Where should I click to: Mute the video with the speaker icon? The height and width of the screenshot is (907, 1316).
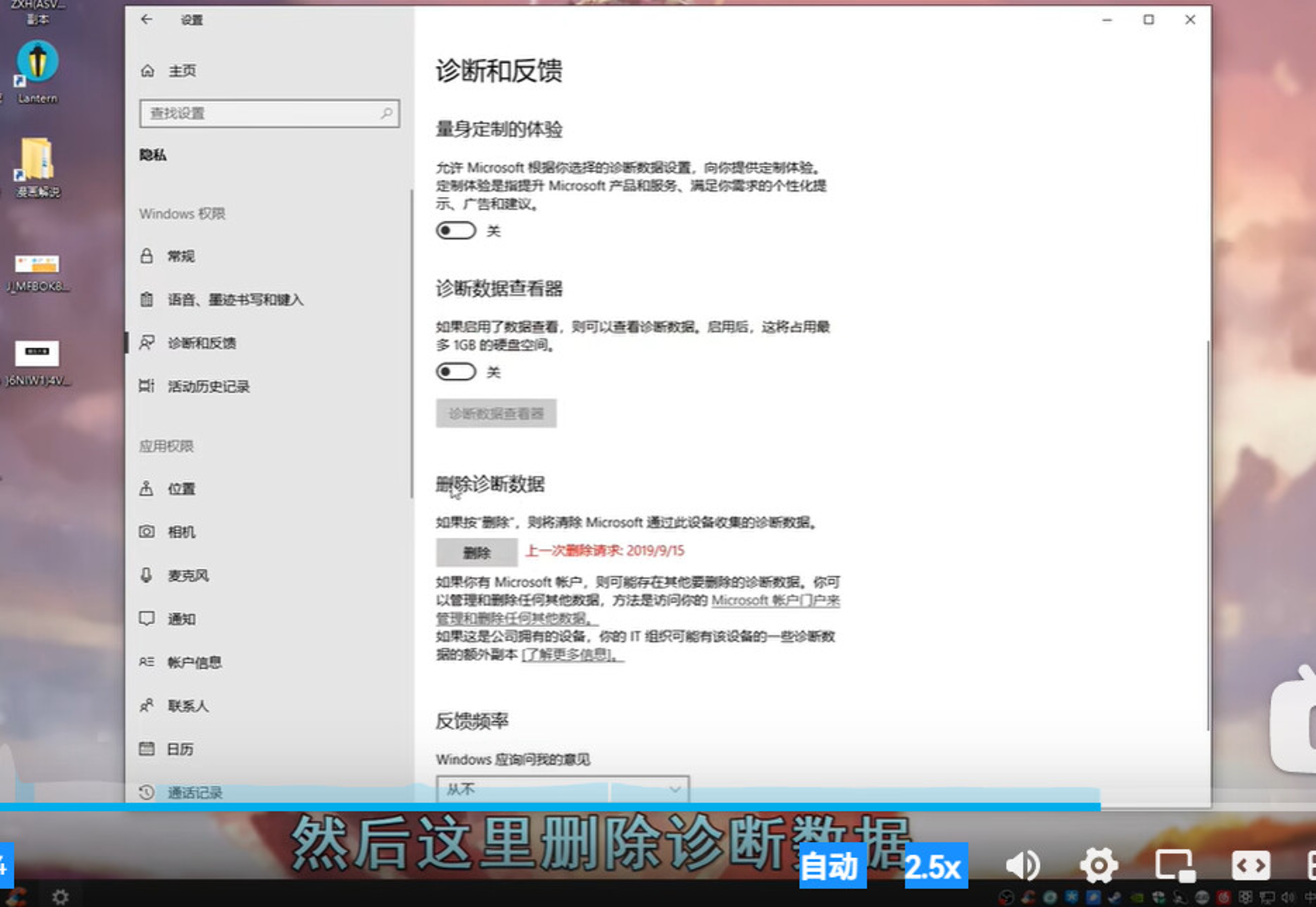[1023, 866]
